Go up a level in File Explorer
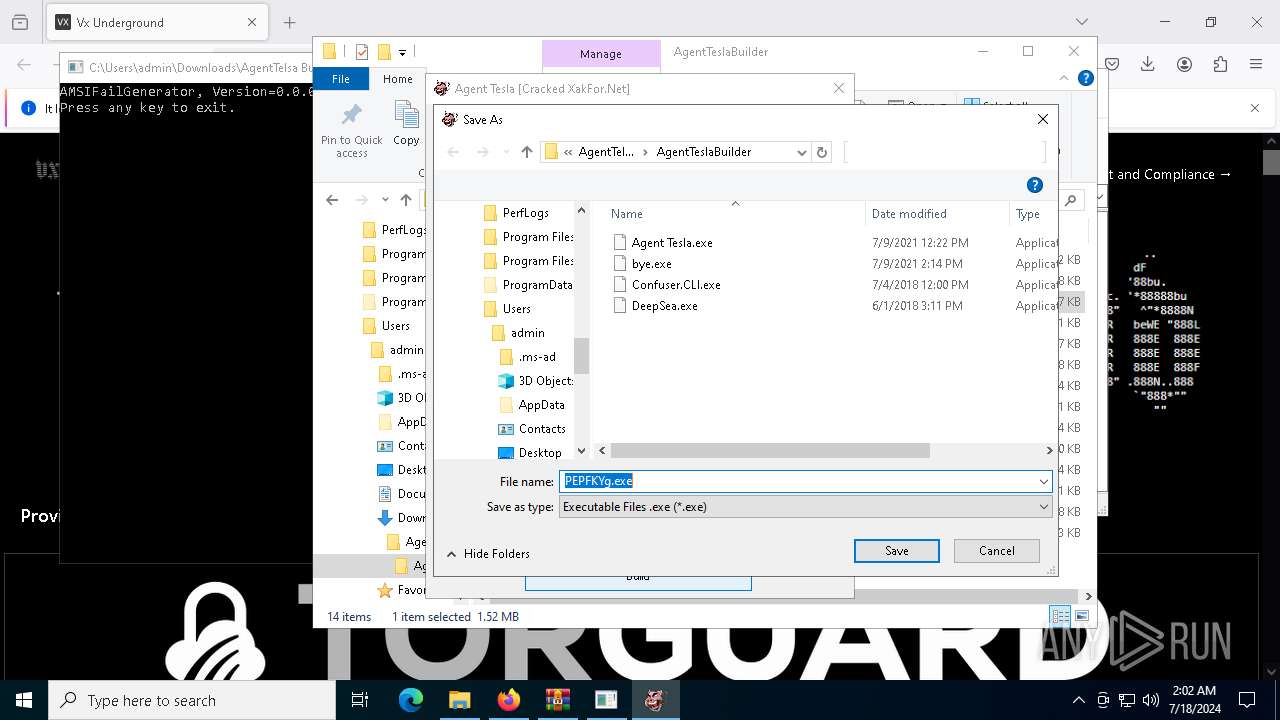 pyautogui.click(x=406, y=200)
